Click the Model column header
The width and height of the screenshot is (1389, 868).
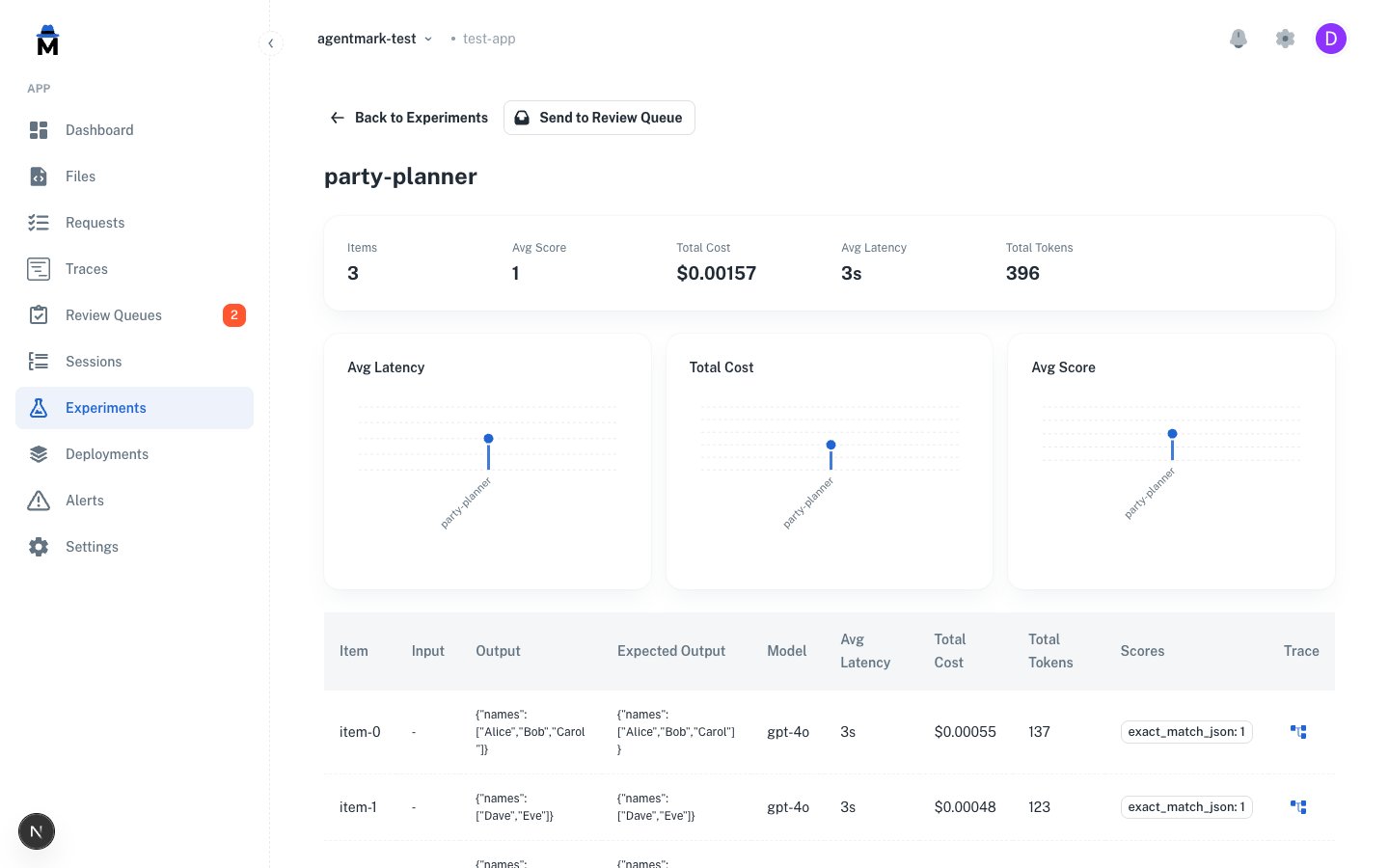pyautogui.click(x=787, y=651)
